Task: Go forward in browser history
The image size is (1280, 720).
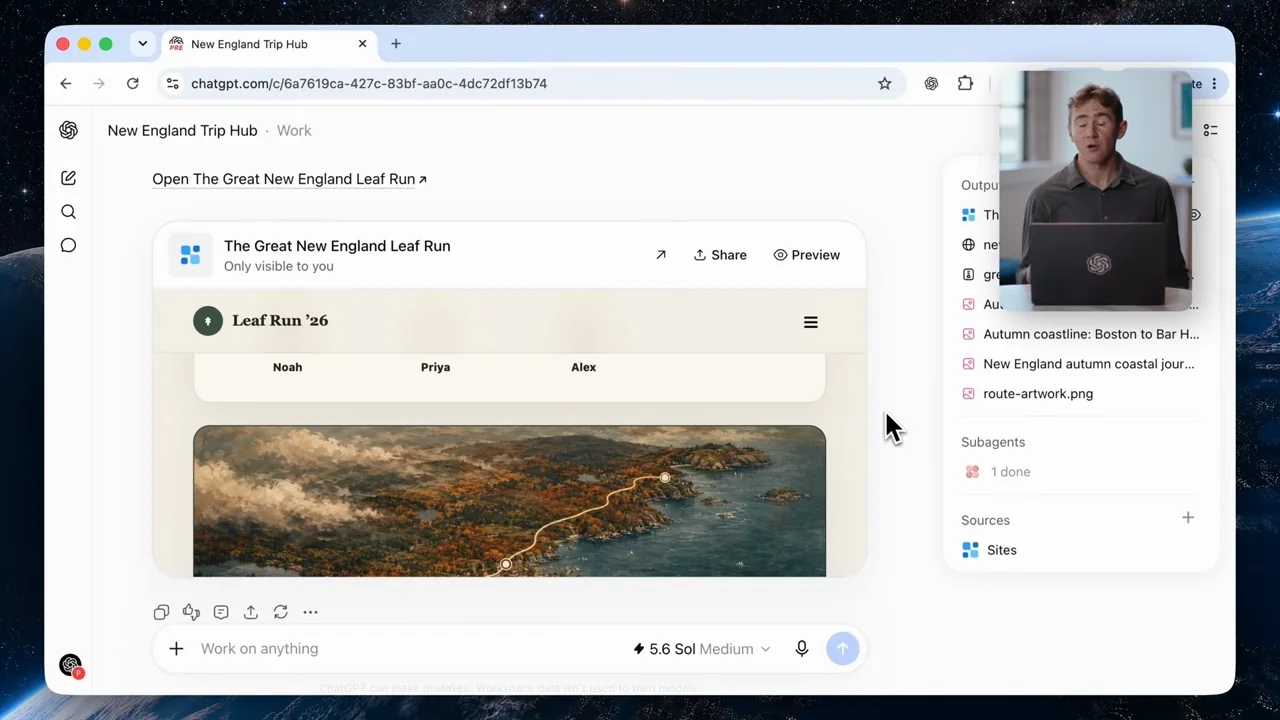Action: pyautogui.click(x=99, y=84)
